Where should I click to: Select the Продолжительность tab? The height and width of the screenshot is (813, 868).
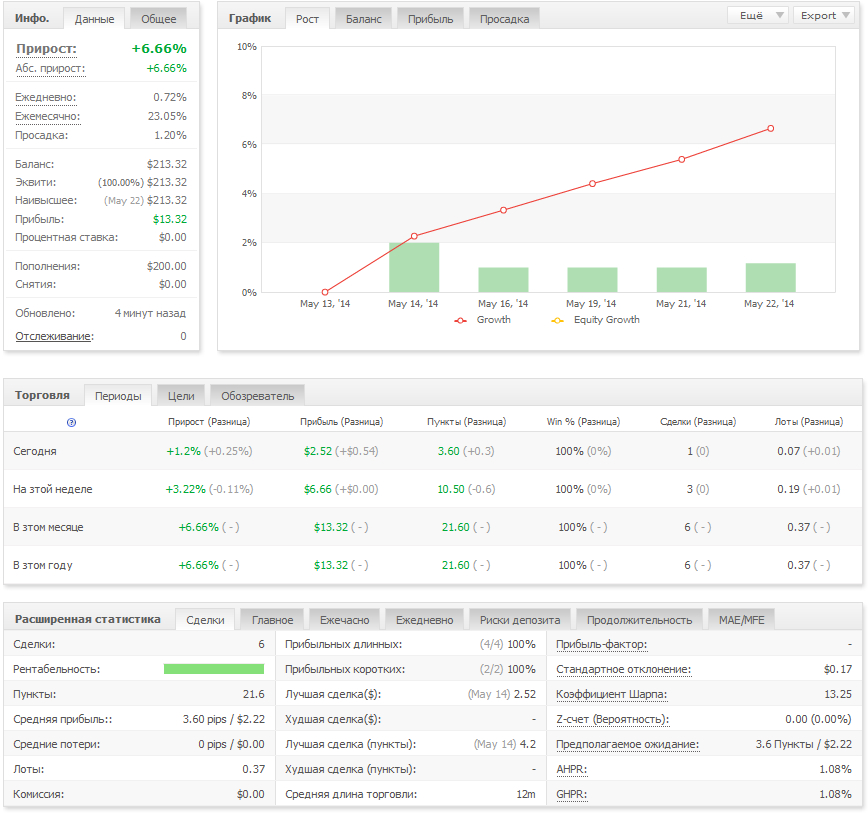(x=639, y=620)
